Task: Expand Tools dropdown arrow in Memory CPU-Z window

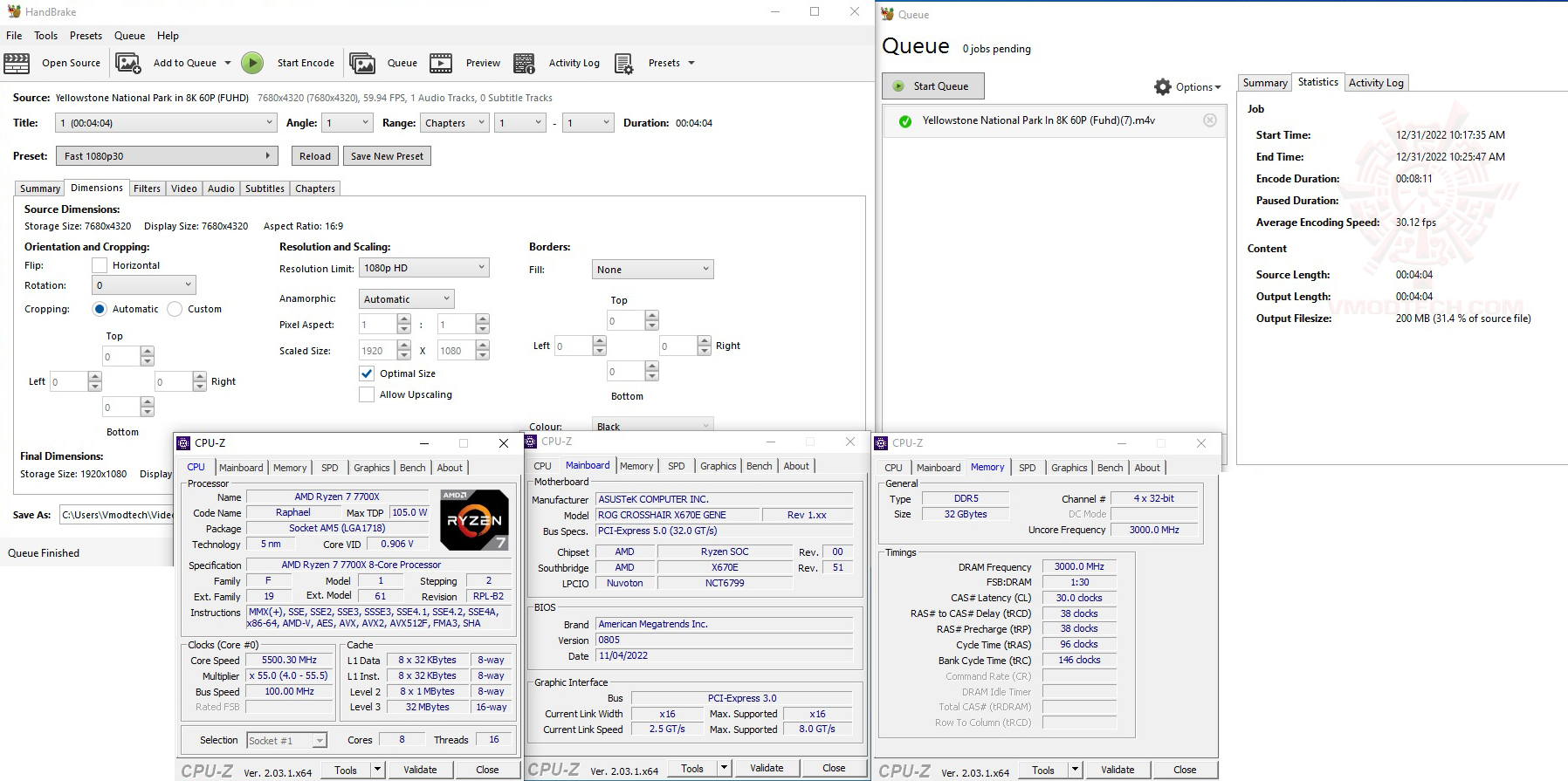Action: tap(1075, 770)
